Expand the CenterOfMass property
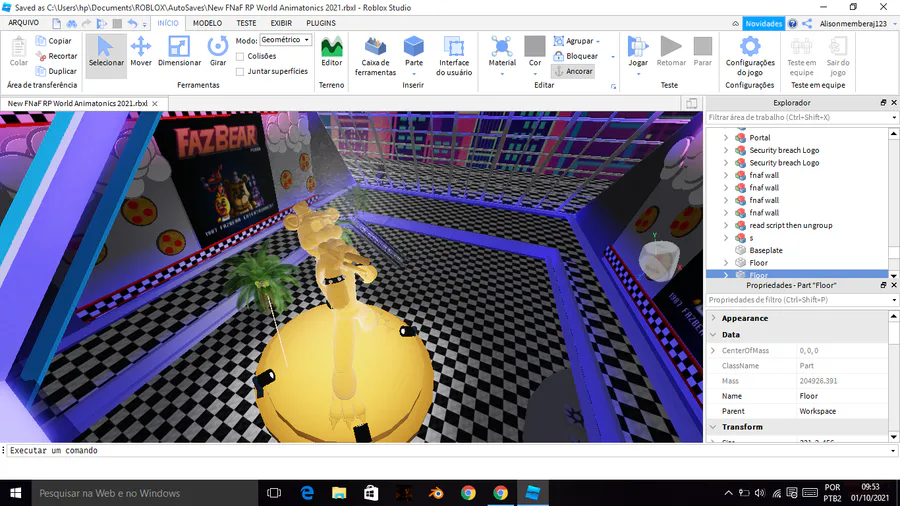This screenshot has height=506, width=900. pyautogui.click(x=713, y=351)
